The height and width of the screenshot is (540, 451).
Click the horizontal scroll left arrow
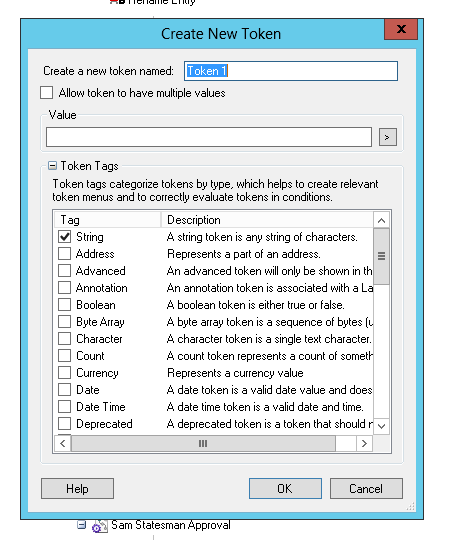[x=63, y=444]
